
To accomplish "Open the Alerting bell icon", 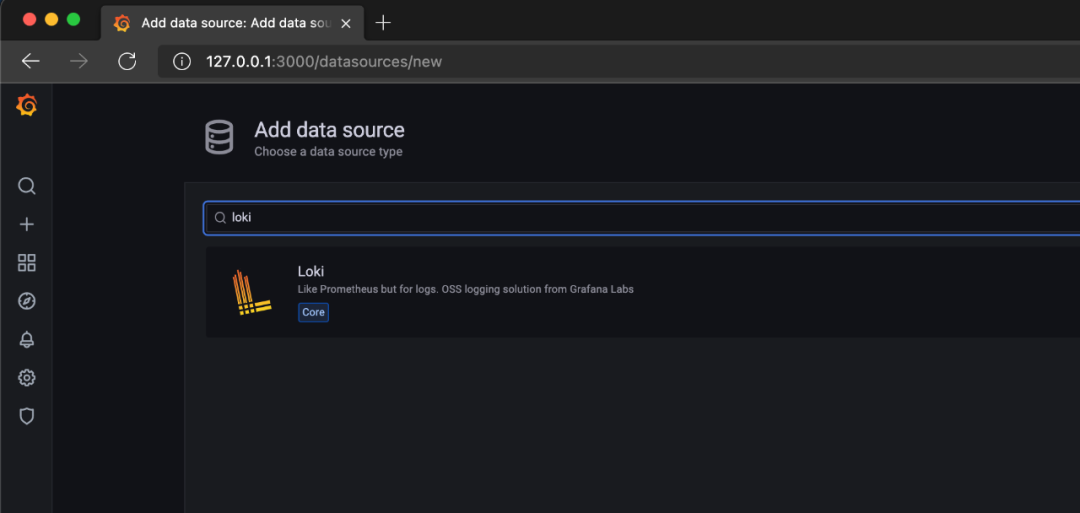I will (26, 339).
